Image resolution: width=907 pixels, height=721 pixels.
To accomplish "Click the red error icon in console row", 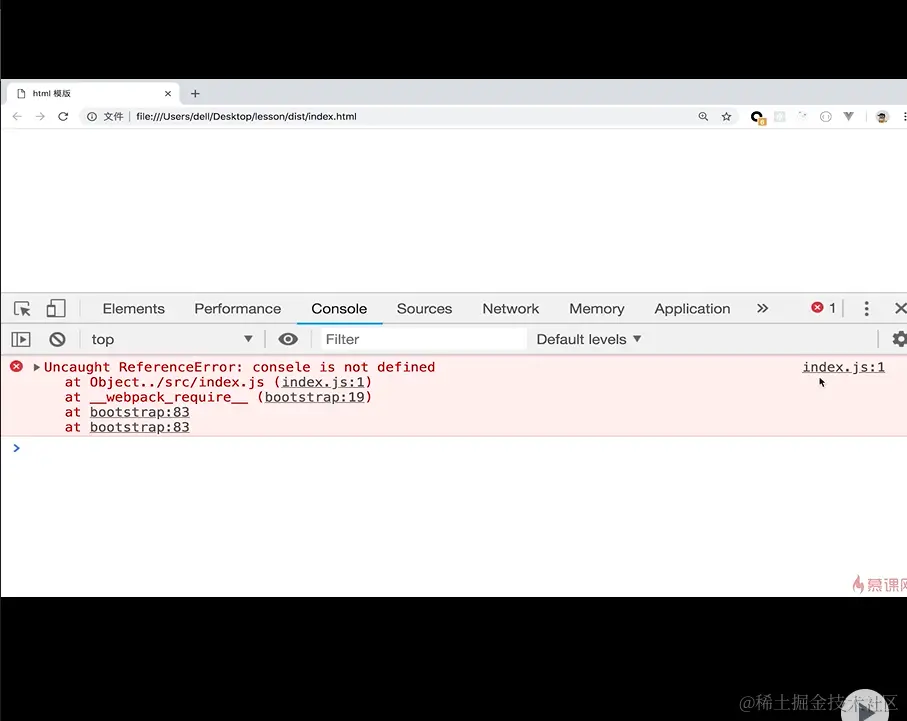I will tap(16, 366).
